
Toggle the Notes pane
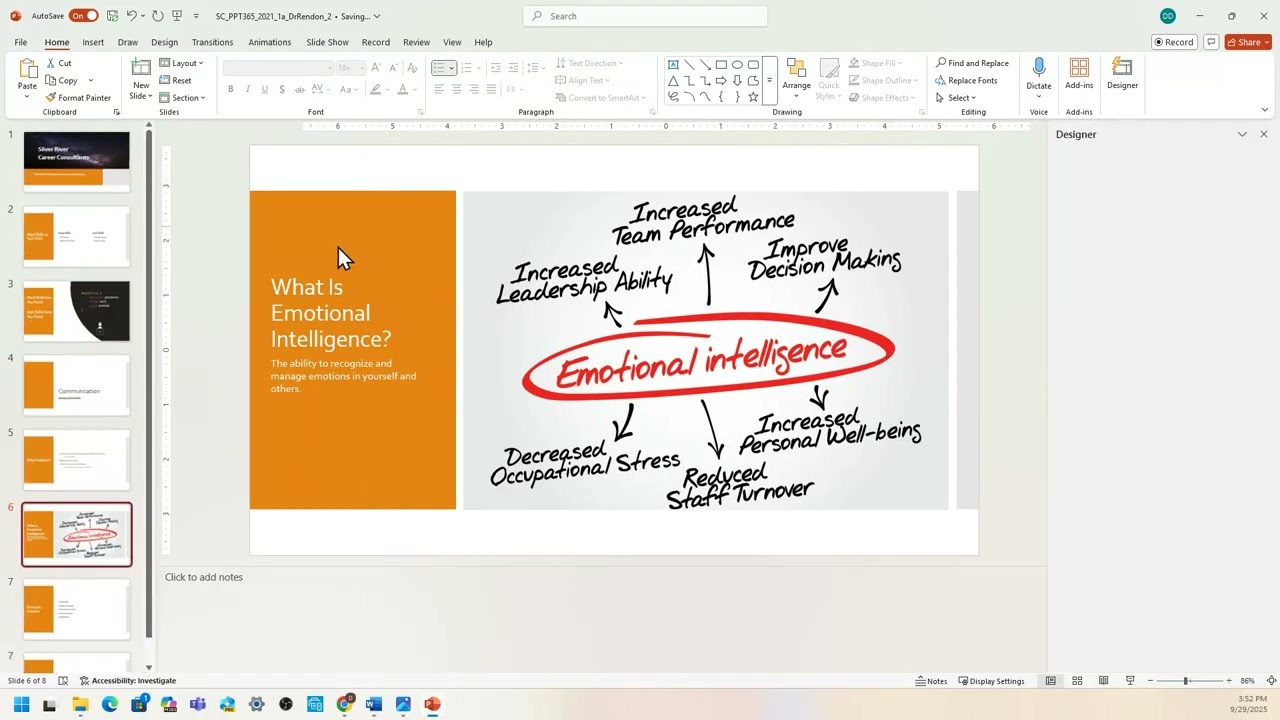(x=931, y=681)
